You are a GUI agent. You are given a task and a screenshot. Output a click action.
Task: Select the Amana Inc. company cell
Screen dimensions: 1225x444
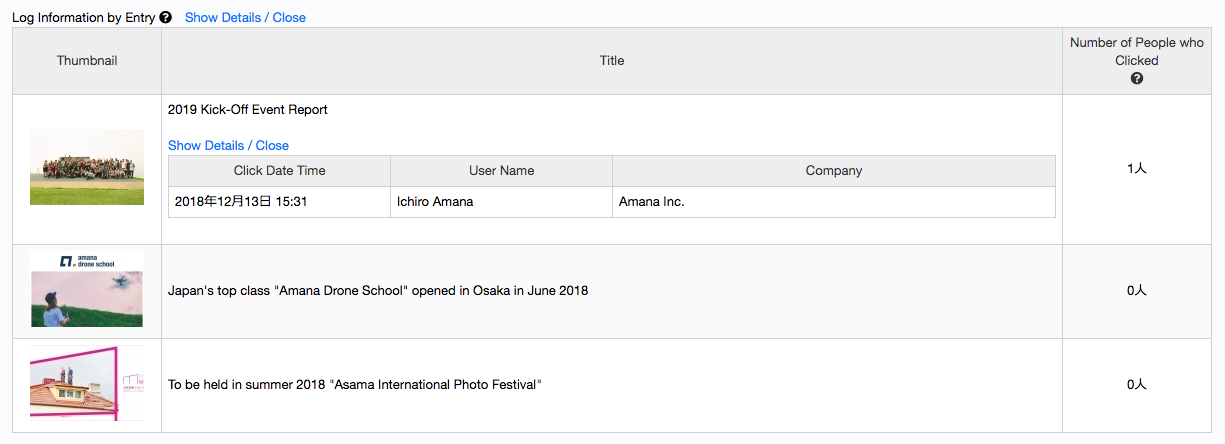tap(834, 202)
